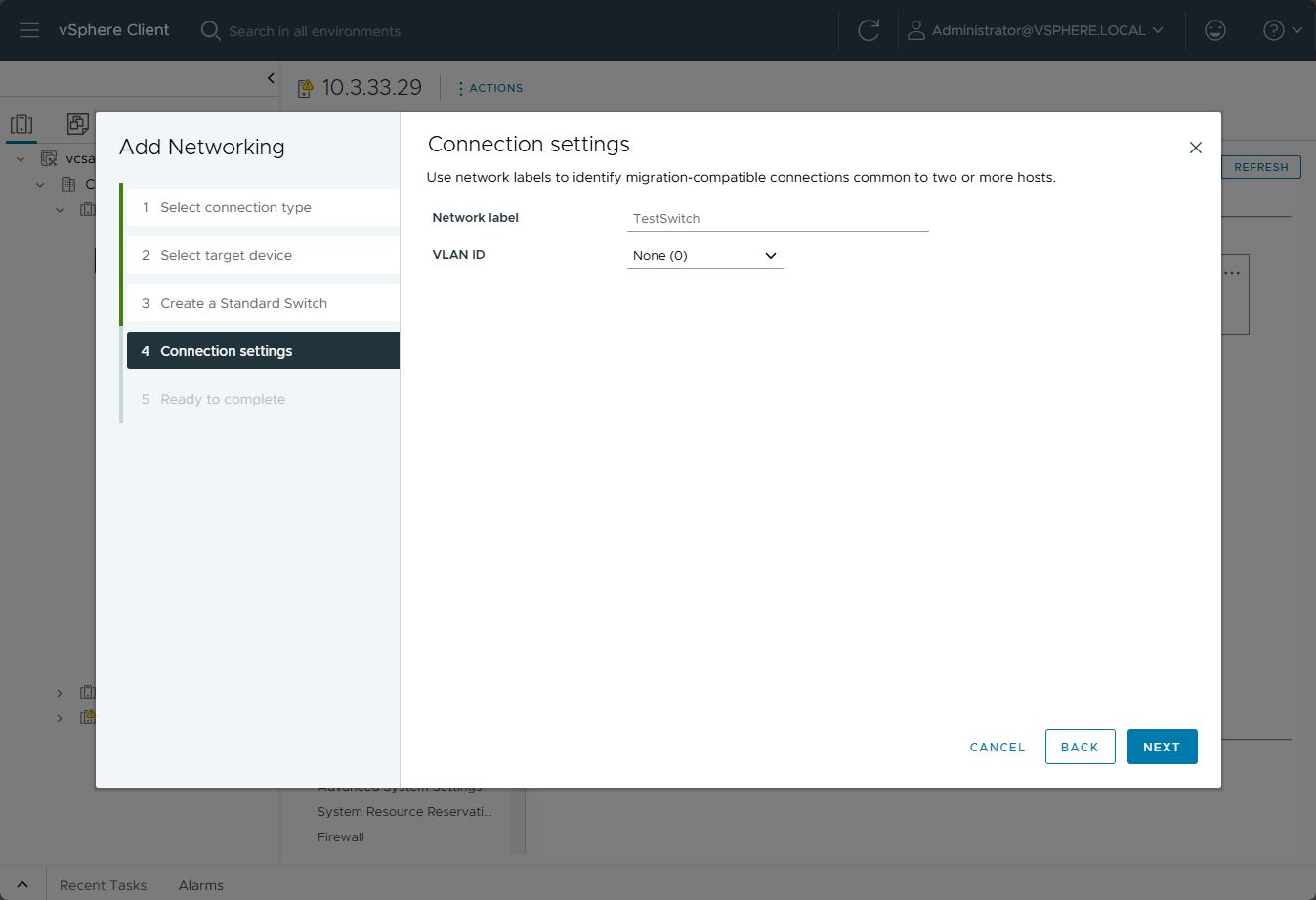This screenshot has width=1316, height=900.
Task: Open the smiley feedback icon
Action: tap(1215, 30)
